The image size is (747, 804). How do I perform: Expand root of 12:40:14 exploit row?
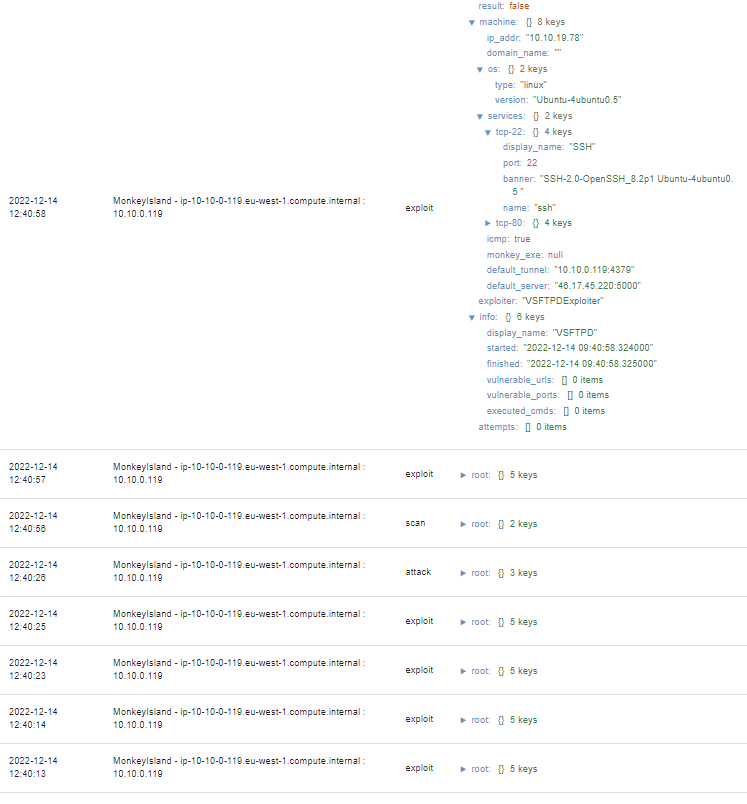click(x=463, y=720)
